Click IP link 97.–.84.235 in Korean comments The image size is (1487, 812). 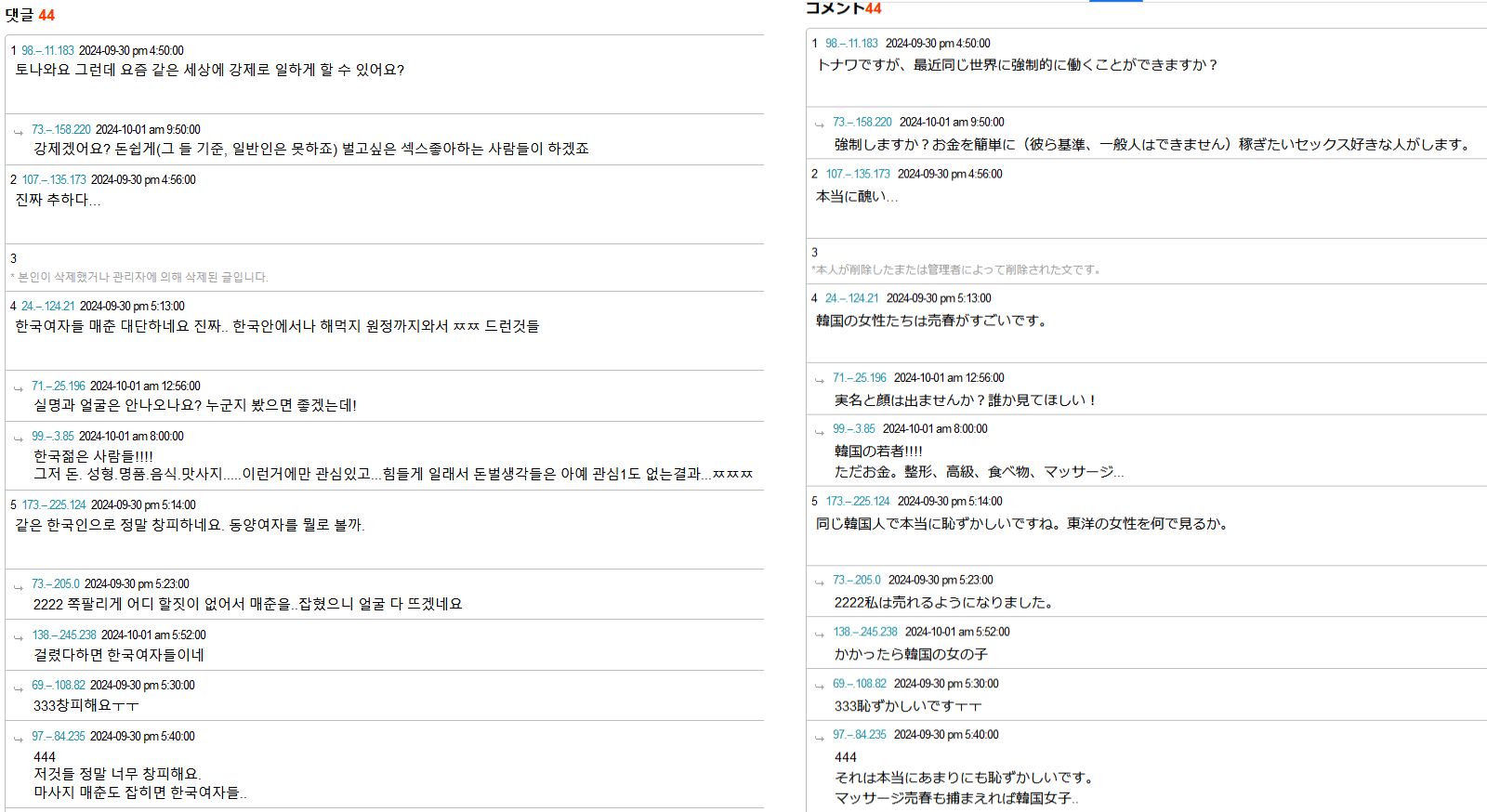58,736
